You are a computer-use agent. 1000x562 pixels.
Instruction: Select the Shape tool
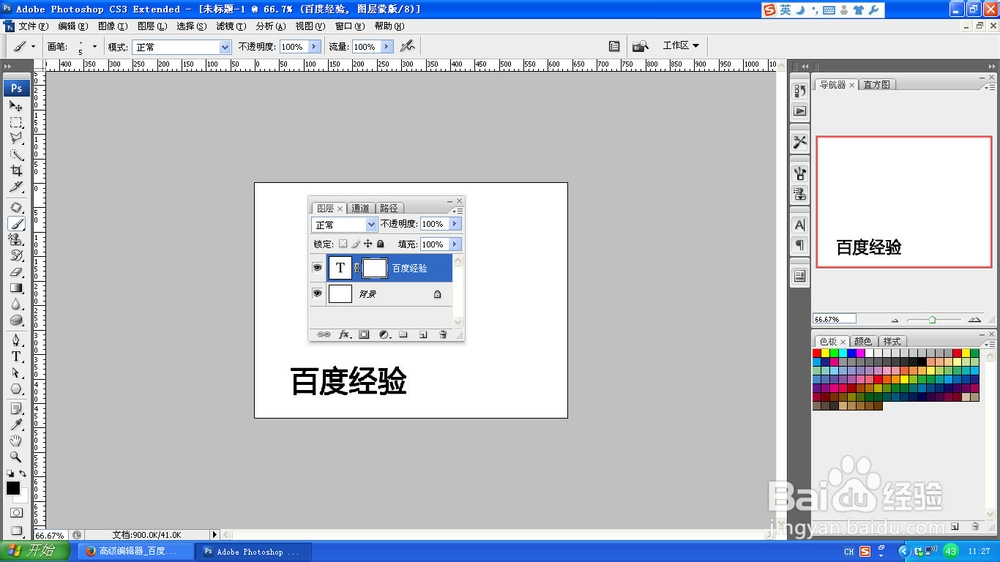16,389
